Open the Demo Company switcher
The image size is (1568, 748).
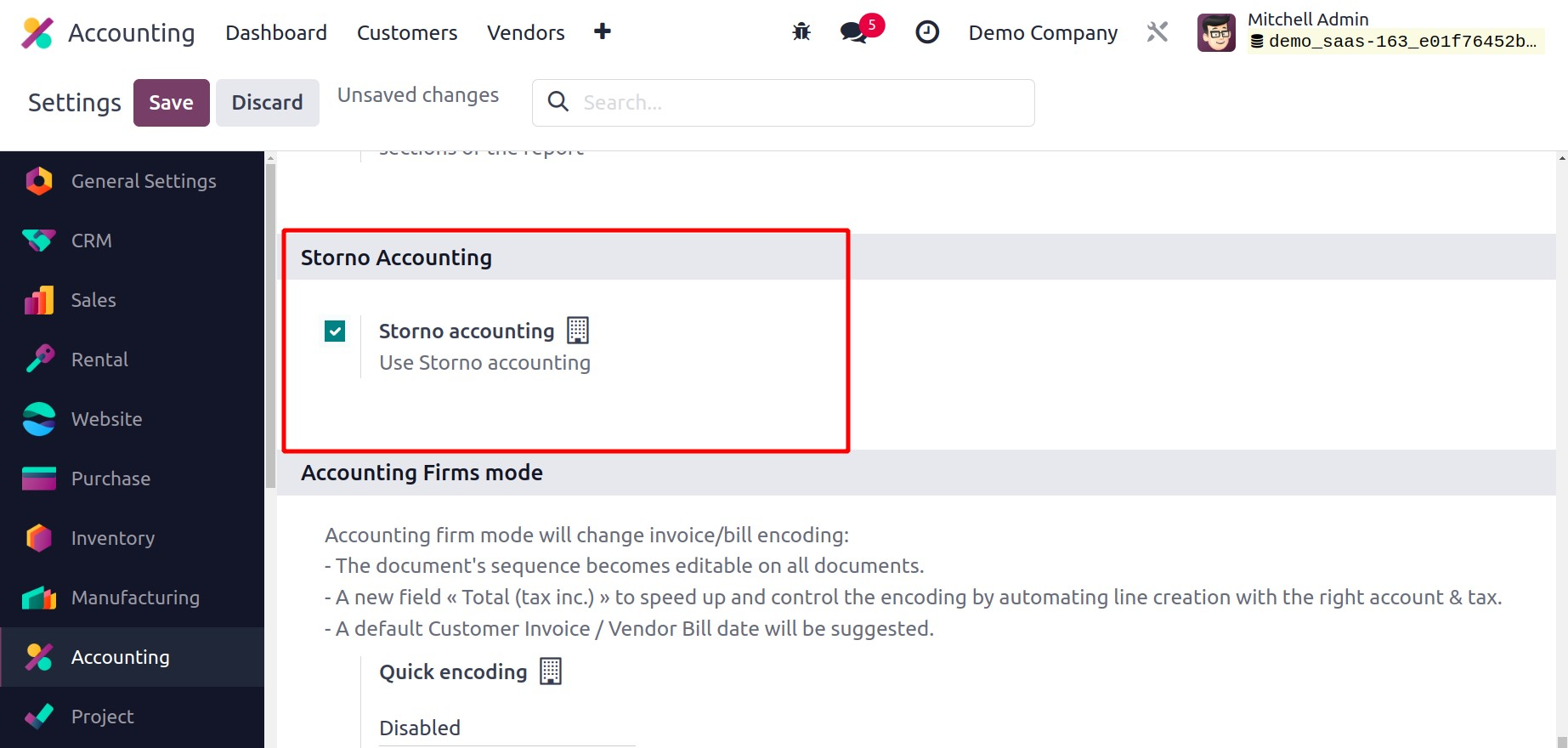(x=1043, y=33)
